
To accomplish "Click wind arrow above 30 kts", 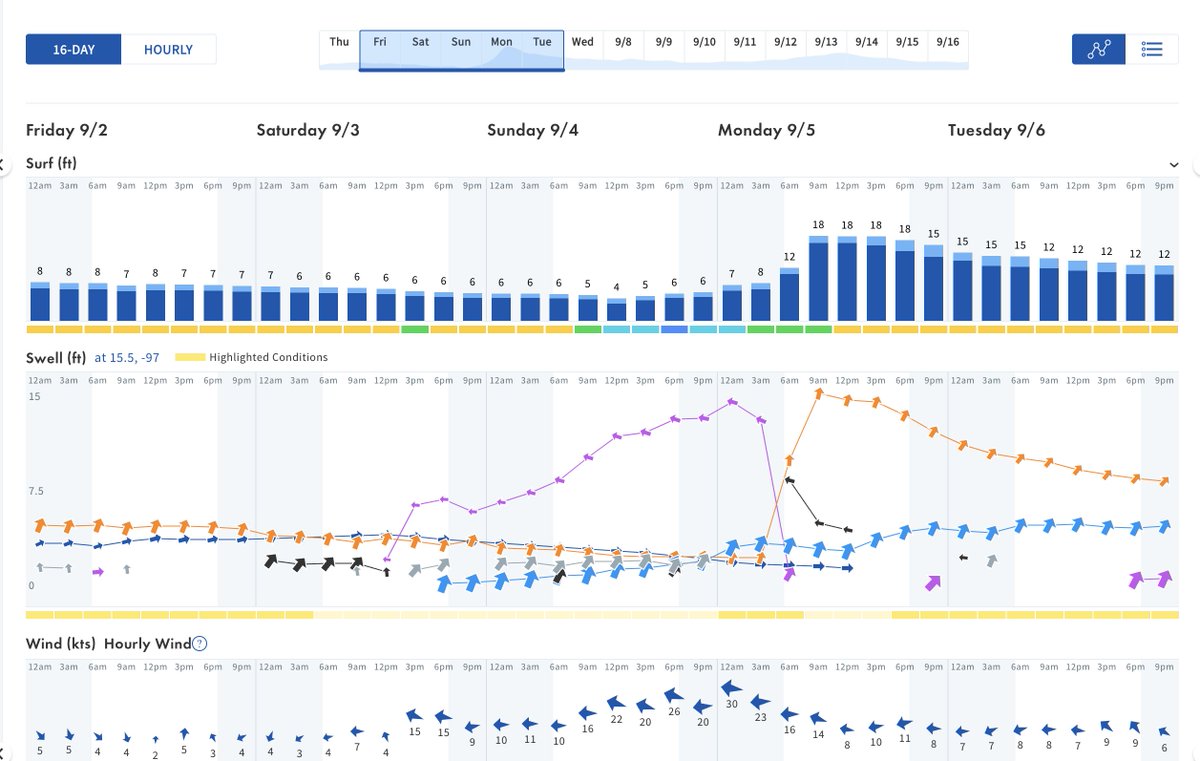I will coord(731,687).
